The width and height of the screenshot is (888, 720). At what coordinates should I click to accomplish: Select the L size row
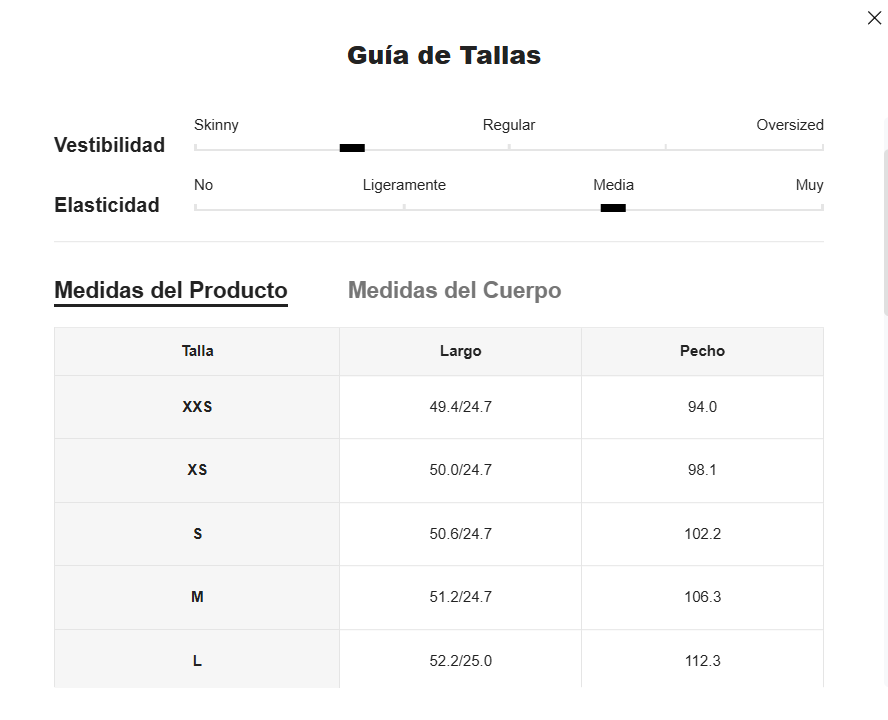197,661
